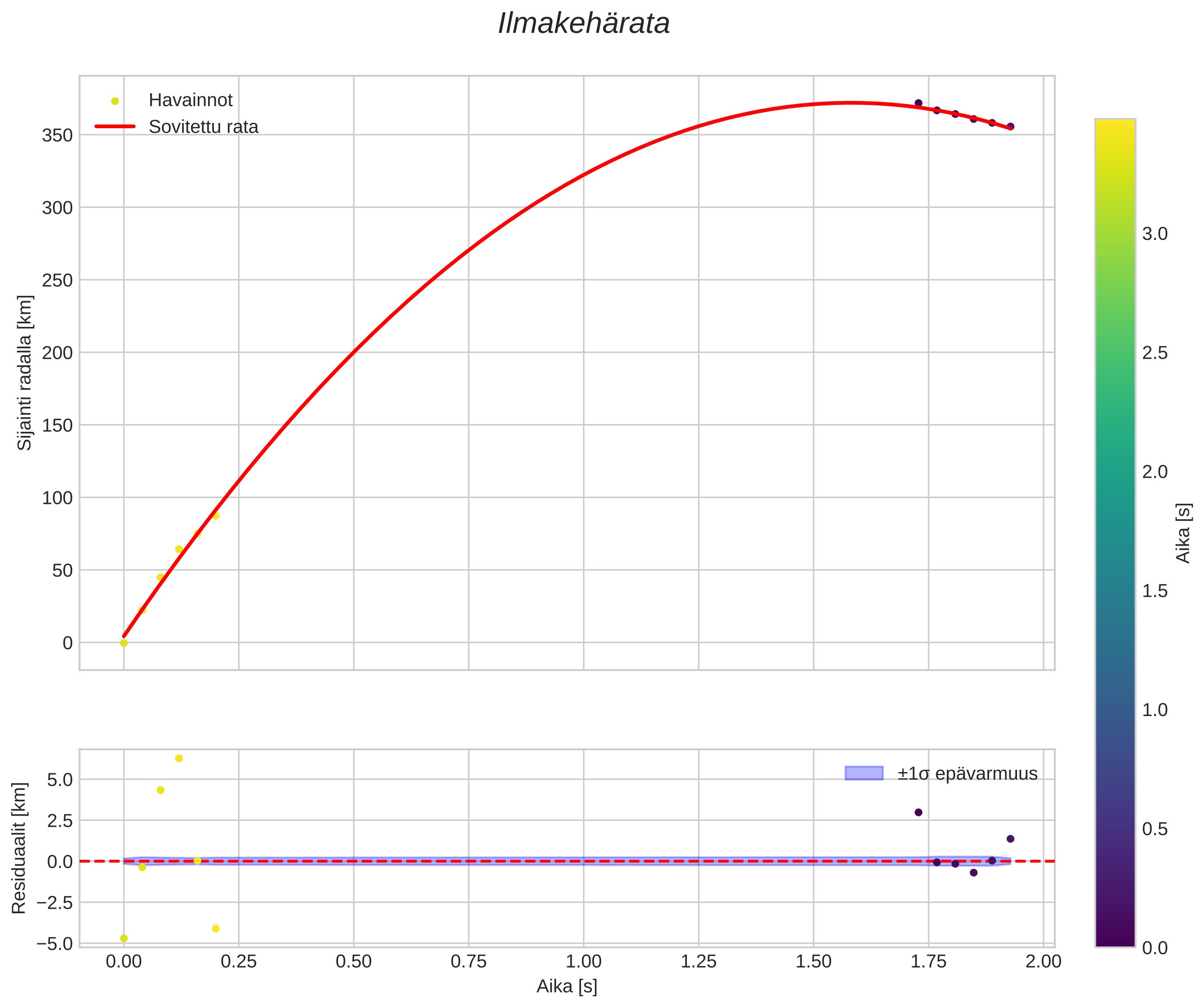Click the bottom x-axis label Aika [s]

[x=567, y=986]
